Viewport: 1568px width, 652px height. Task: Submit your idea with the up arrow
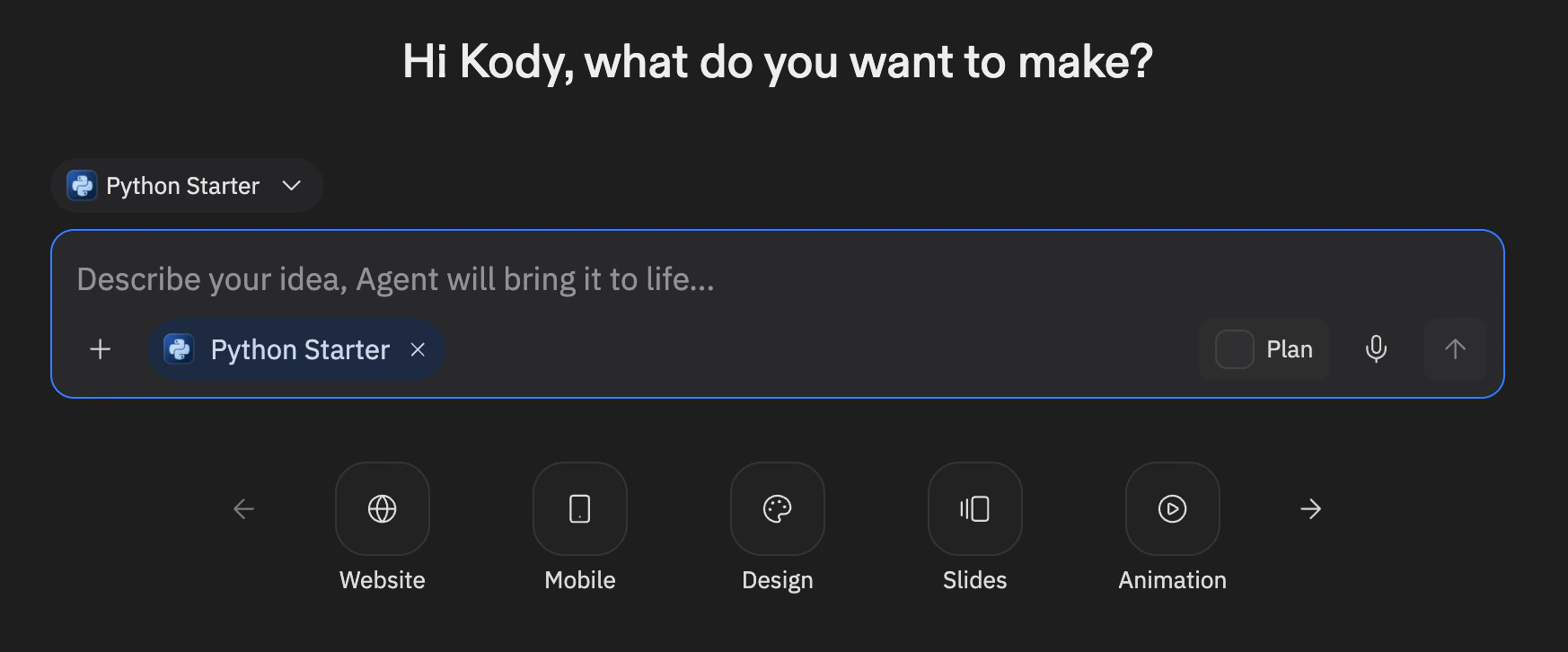click(1455, 349)
